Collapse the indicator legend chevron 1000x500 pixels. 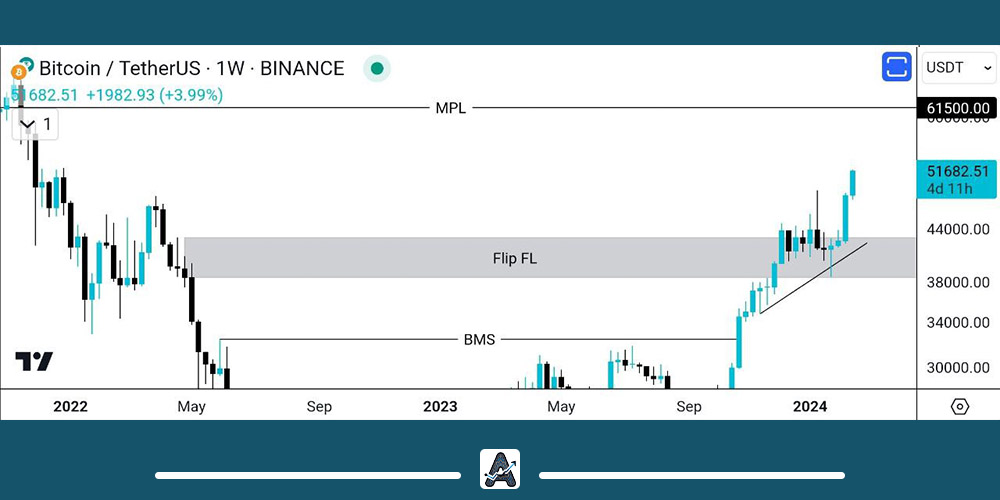pyautogui.click(x=28, y=125)
